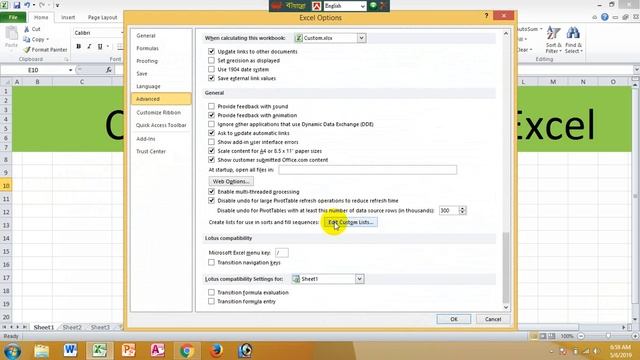Screen dimensions: 640x360
Task: Toggle Italic formatting in the ribbon
Action: (89, 47)
